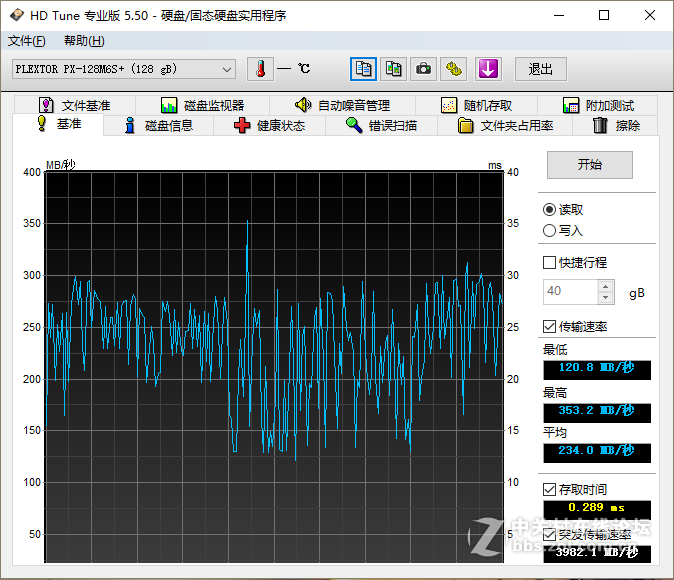Click the 退出 exit button
Image resolution: width=674 pixels, height=580 pixels.
[541, 69]
